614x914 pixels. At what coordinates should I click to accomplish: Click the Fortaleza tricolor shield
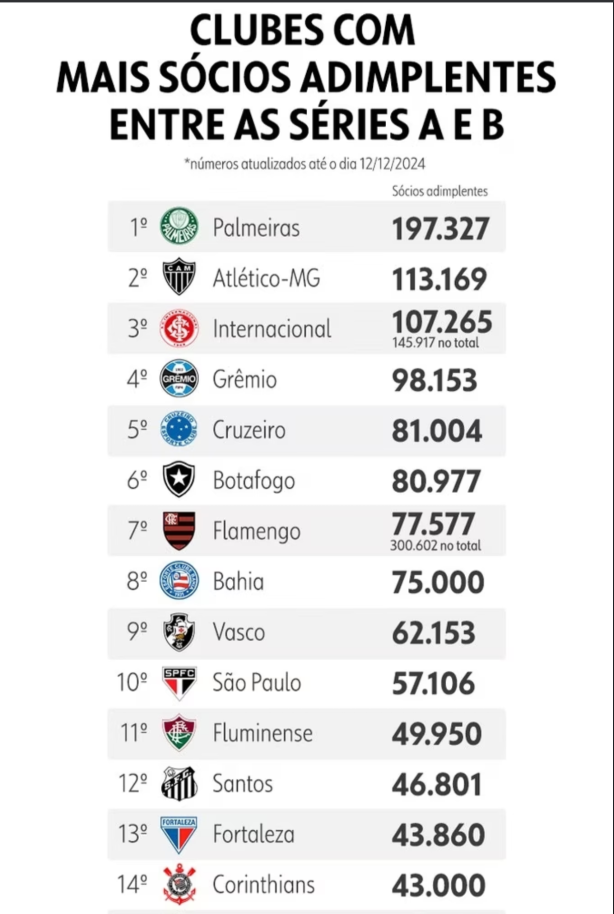tap(179, 834)
